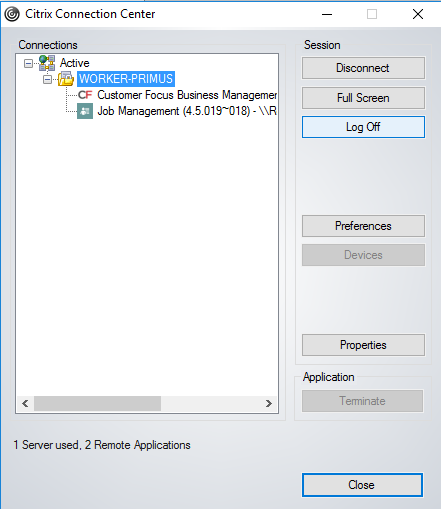The width and height of the screenshot is (441, 509).
Task: Click the horizontal scrollbar left arrow
Action: click(25, 404)
